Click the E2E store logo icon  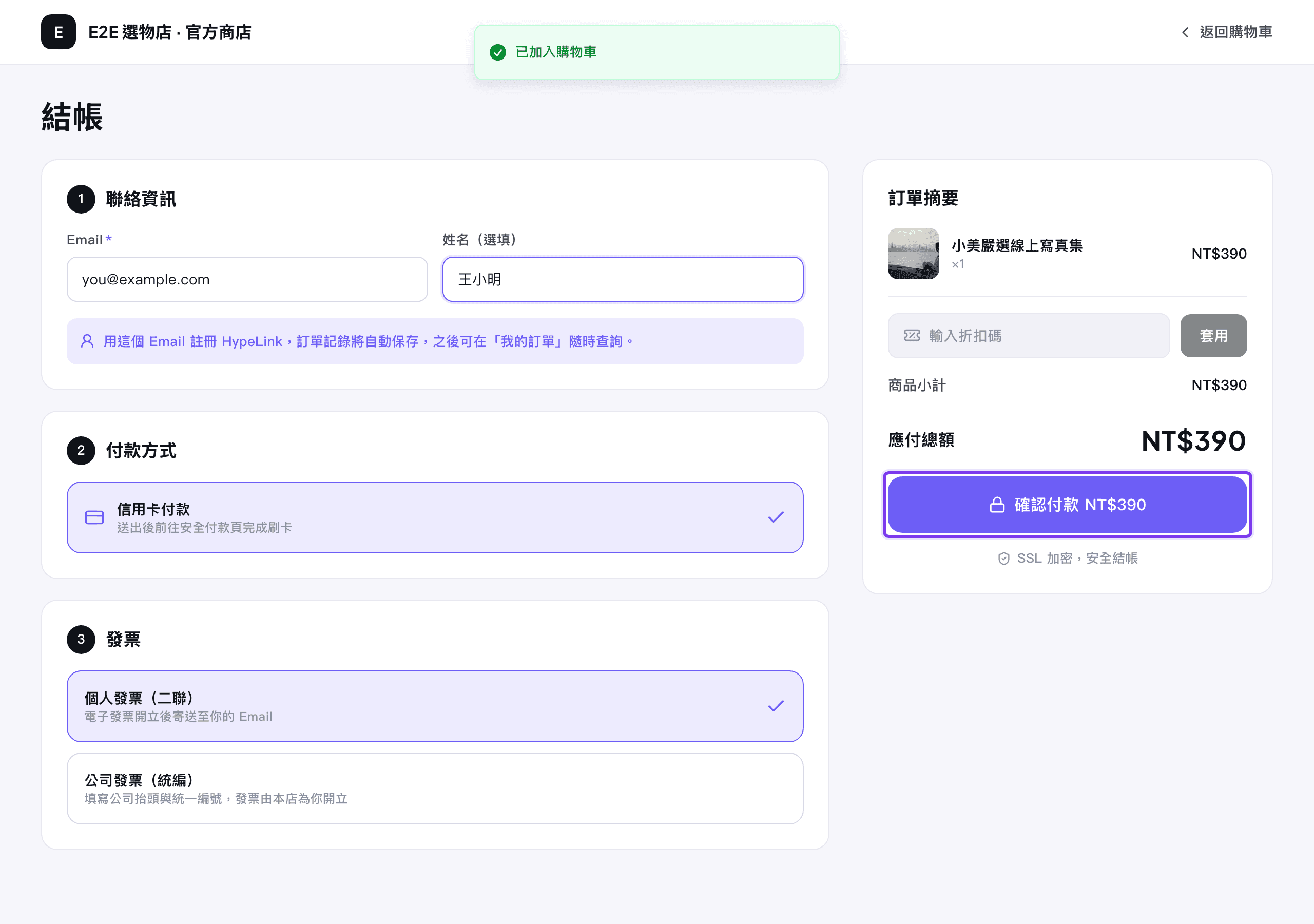(x=59, y=32)
